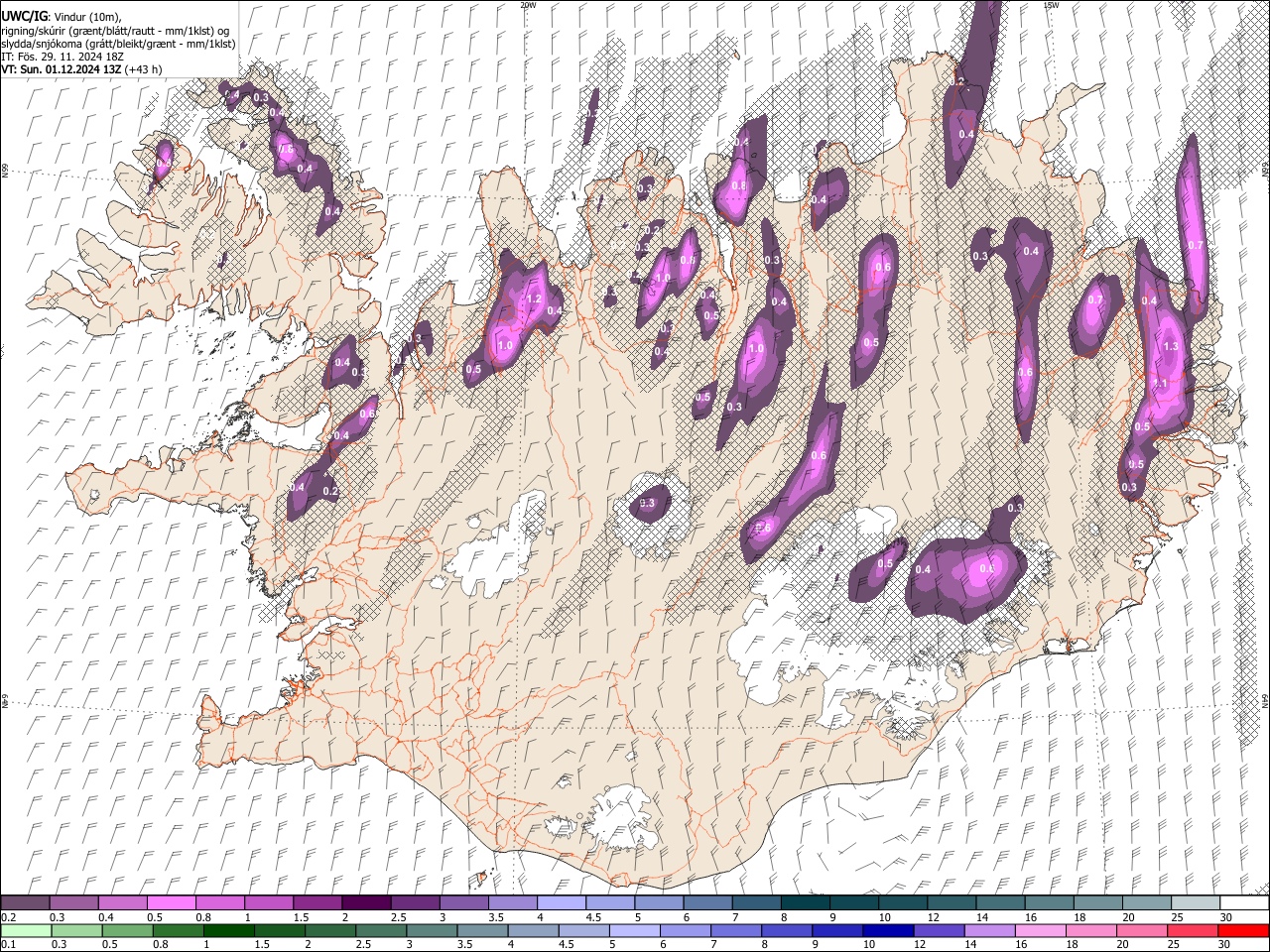Click the white swatch ending the upper legend
Screen dimensions: 1270x952
(1244, 903)
